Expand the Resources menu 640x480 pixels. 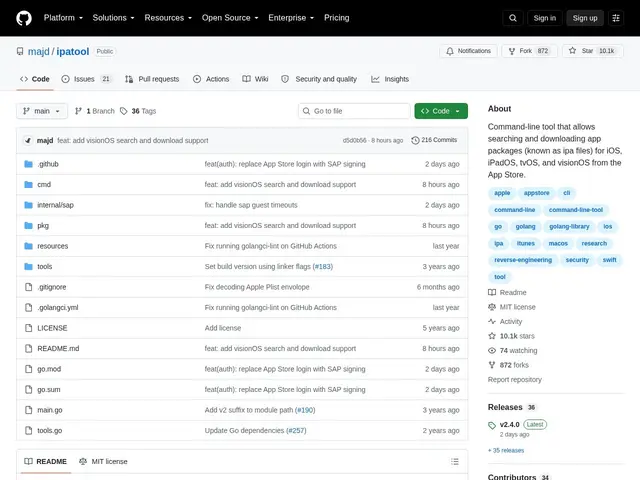click(168, 18)
